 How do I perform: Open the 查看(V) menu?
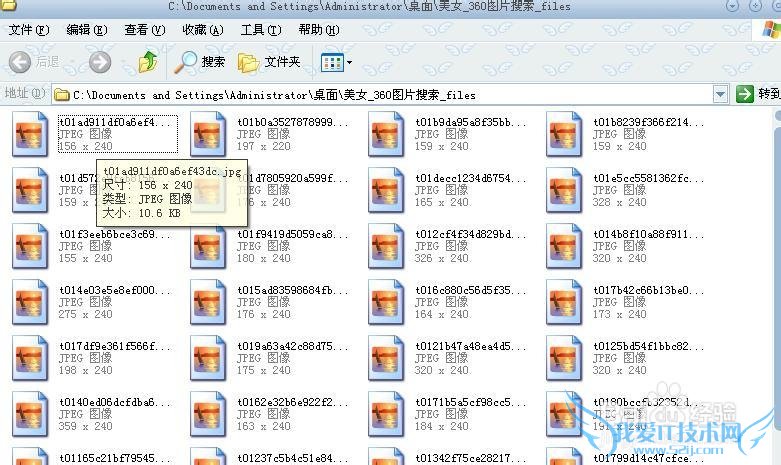[x=144, y=30]
